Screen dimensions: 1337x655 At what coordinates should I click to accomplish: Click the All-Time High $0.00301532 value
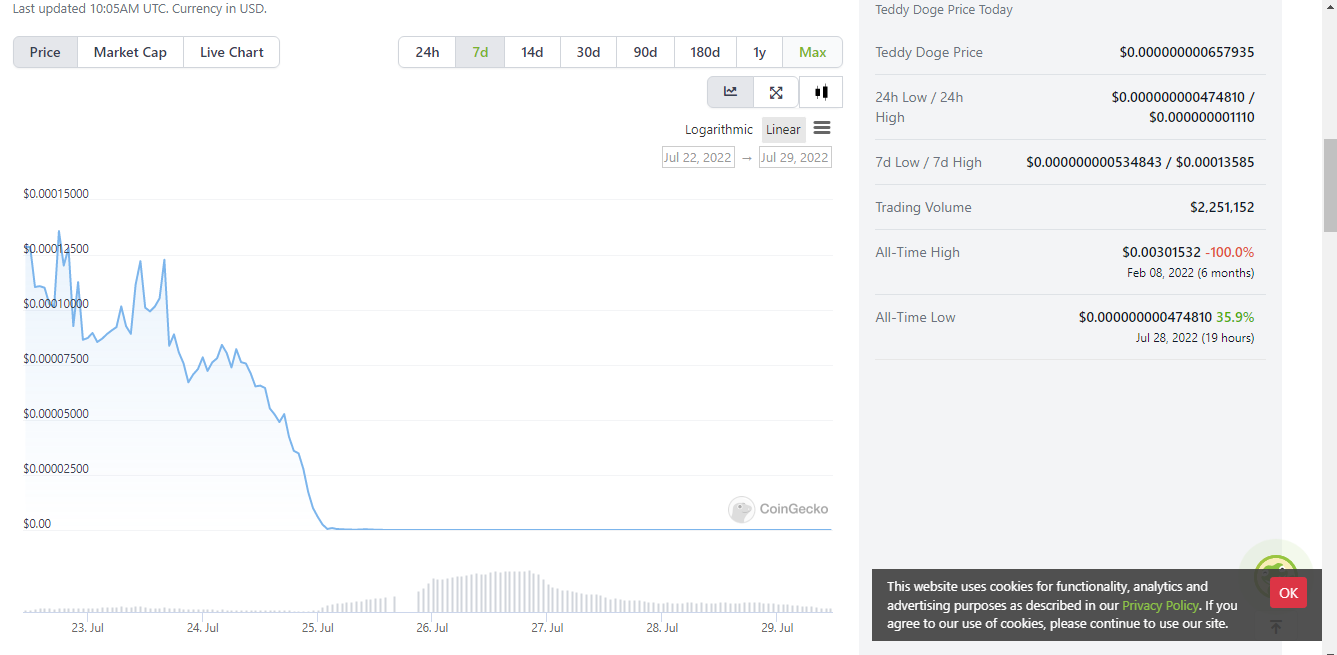(1161, 252)
